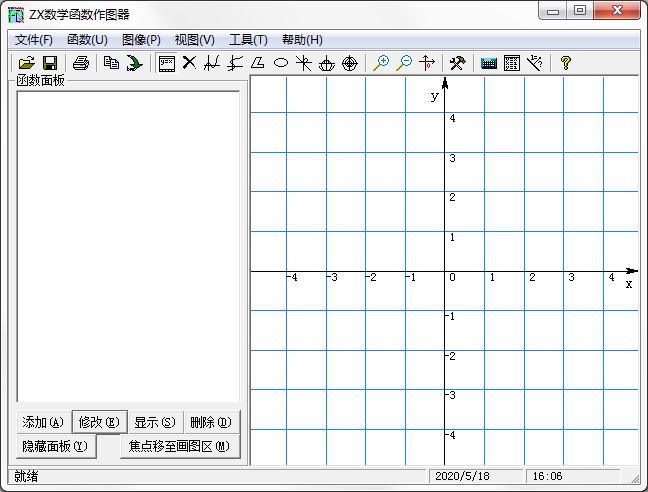Click the 显示(S) button
Viewport: 648px width, 492px height.
point(155,422)
